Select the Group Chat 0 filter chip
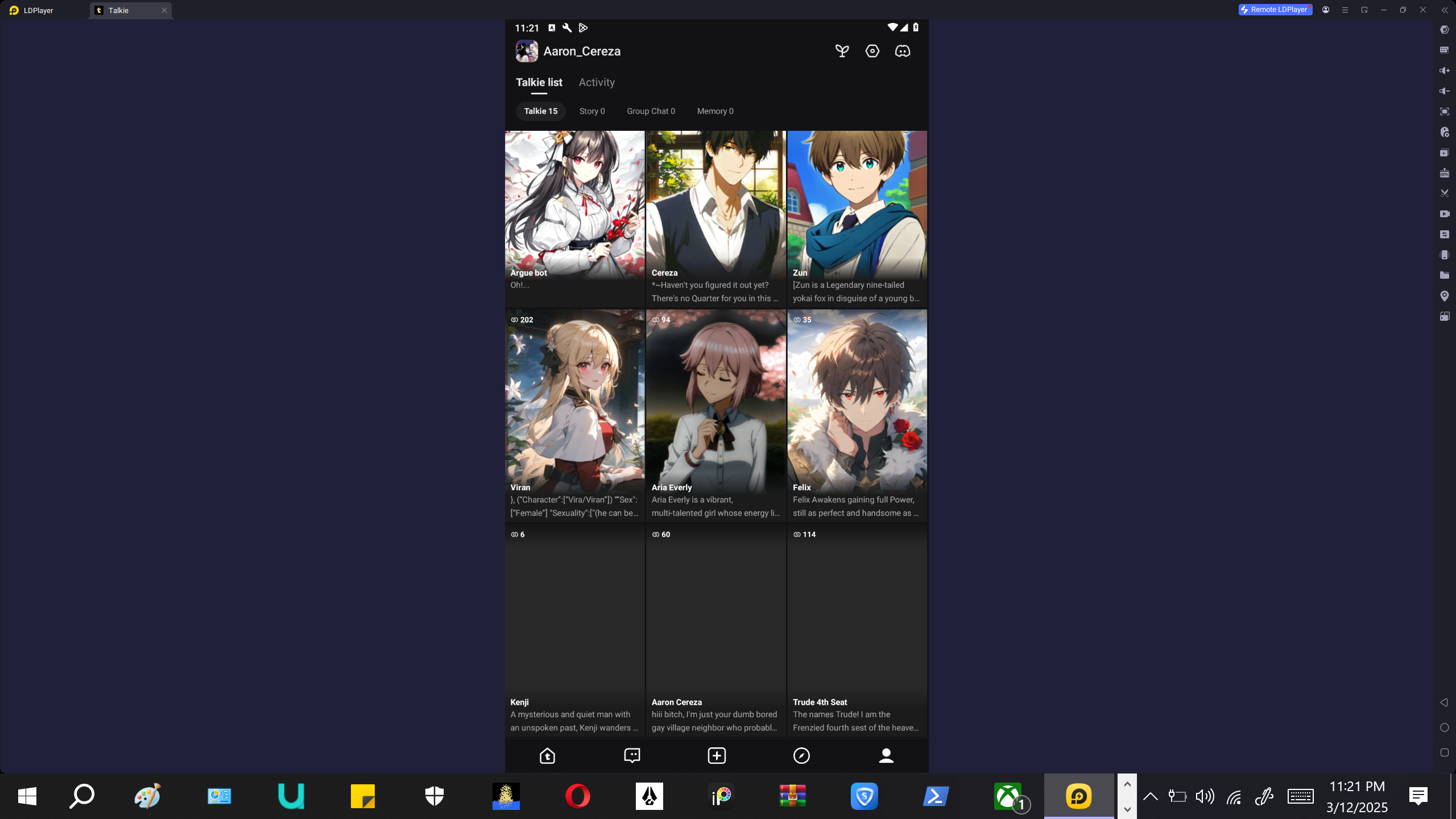 (x=651, y=111)
